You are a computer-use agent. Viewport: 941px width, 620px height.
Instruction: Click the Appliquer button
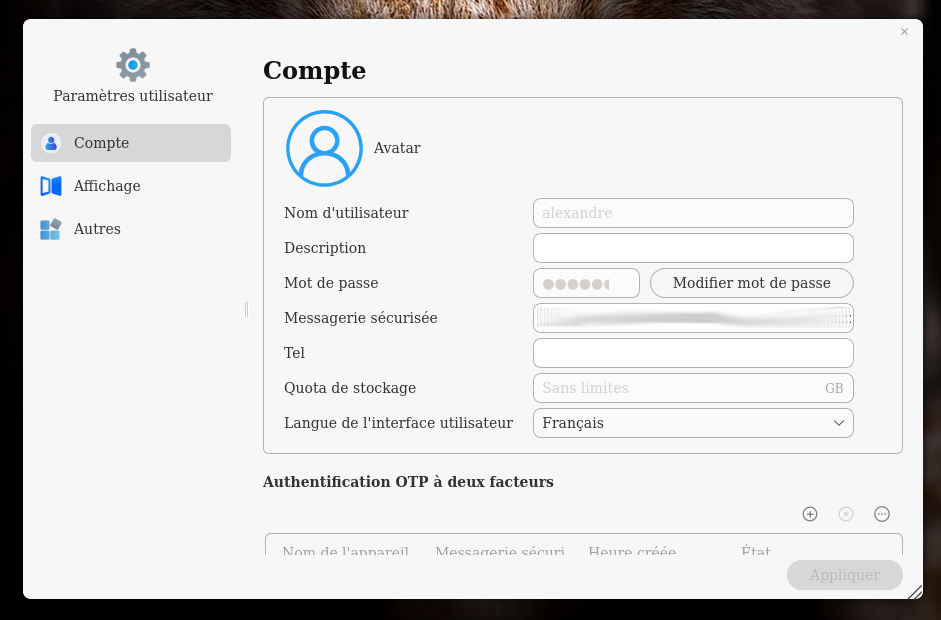point(844,575)
